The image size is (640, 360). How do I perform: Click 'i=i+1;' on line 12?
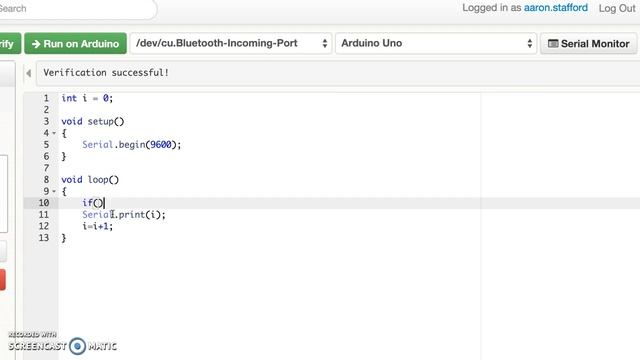(x=98, y=226)
